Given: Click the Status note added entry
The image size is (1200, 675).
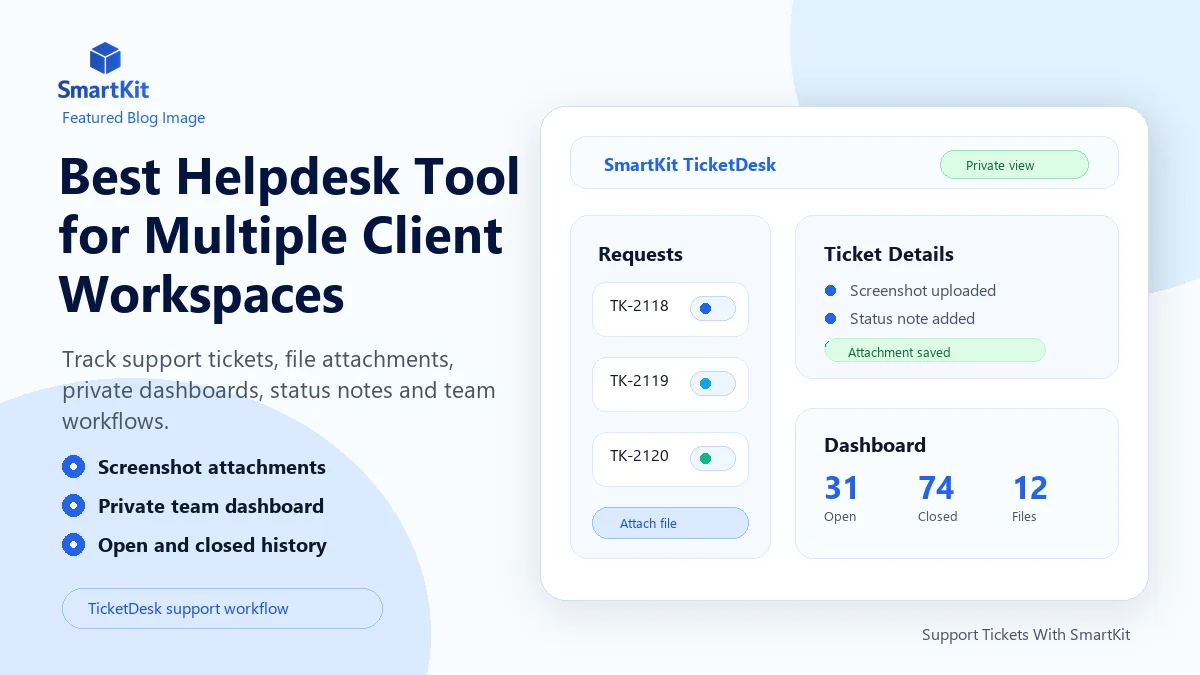Looking at the screenshot, I should 912,318.
